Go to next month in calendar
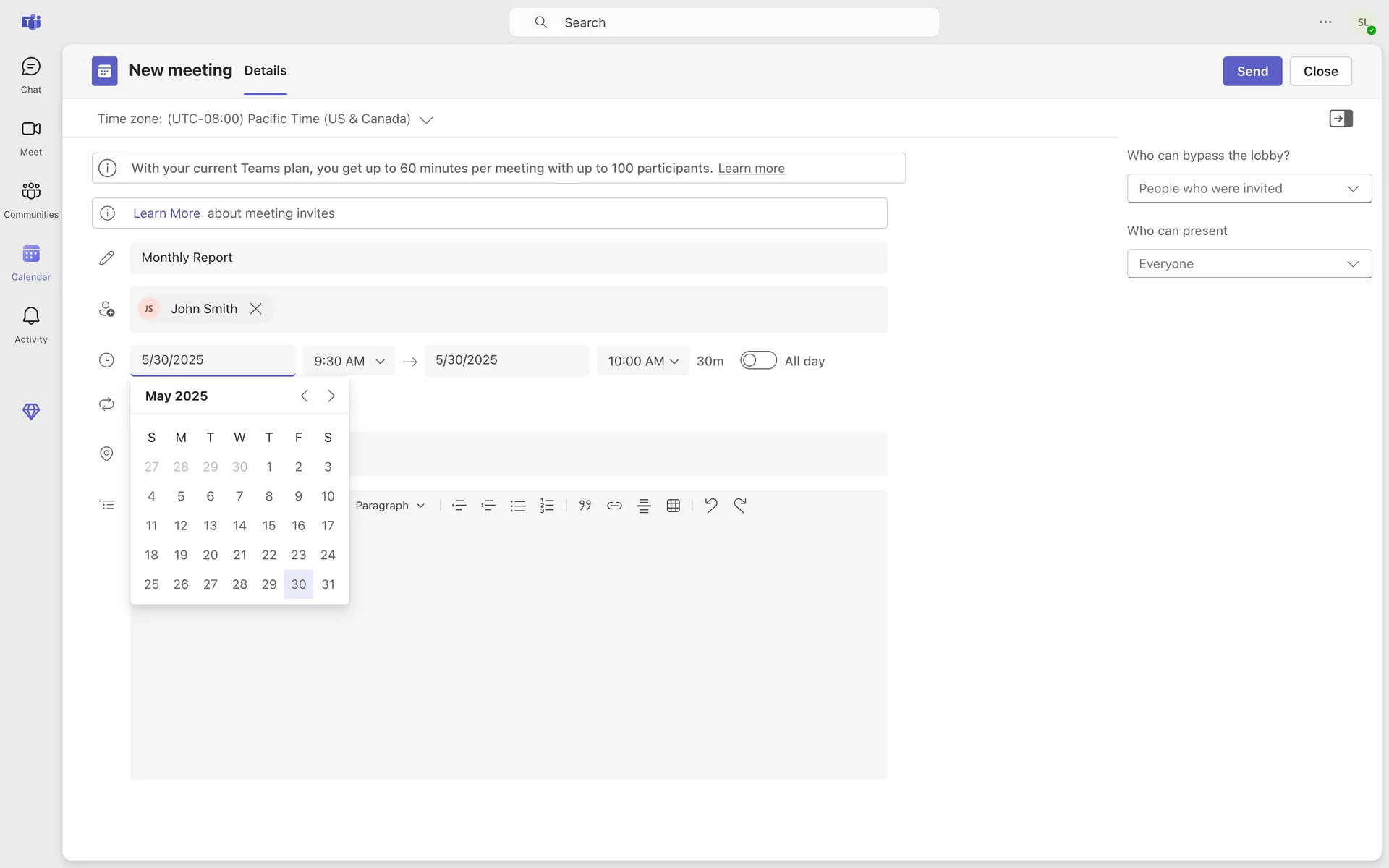1389x868 pixels. [331, 396]
